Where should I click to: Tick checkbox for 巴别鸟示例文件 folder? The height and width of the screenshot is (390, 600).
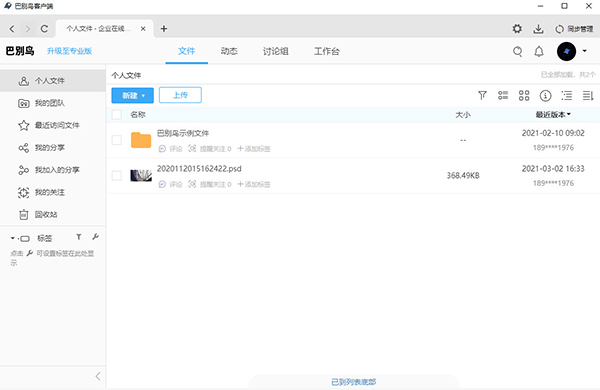117,140
